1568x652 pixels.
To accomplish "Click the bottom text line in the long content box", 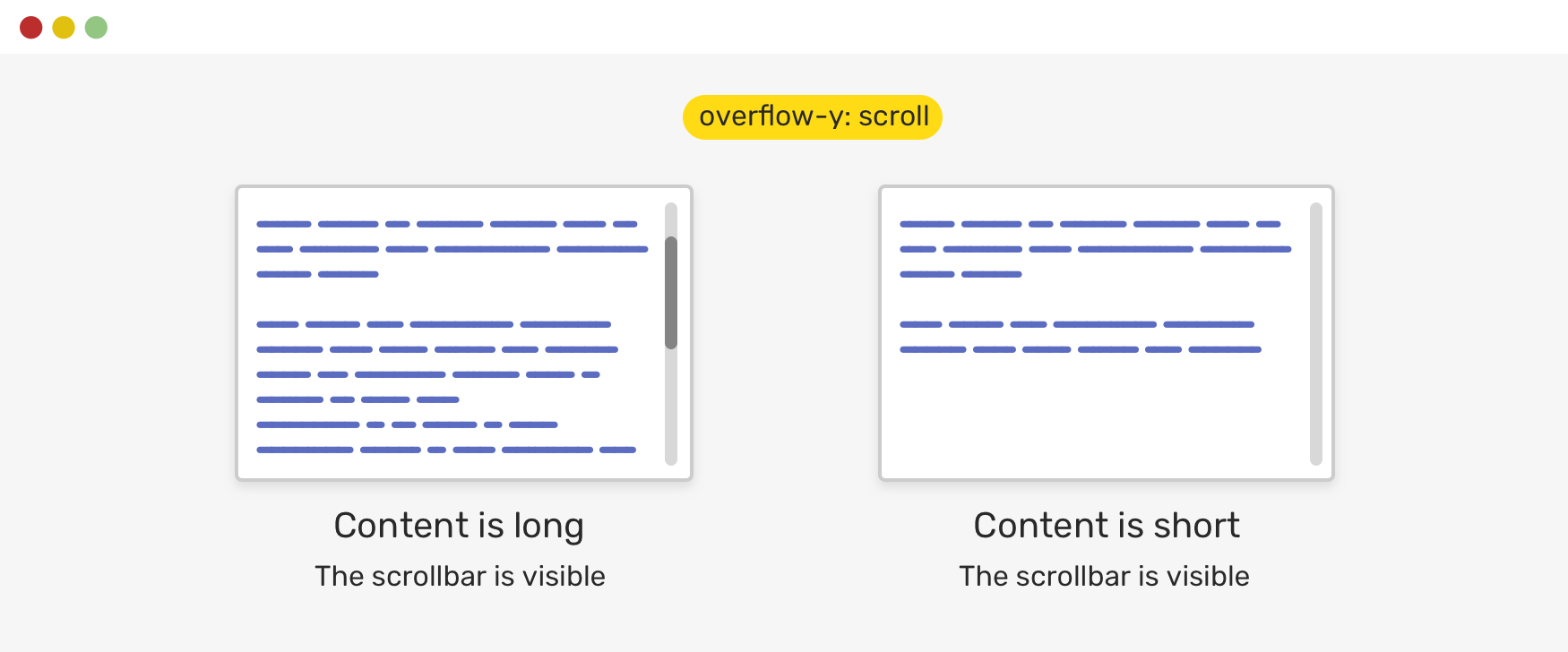I will 446,450.
